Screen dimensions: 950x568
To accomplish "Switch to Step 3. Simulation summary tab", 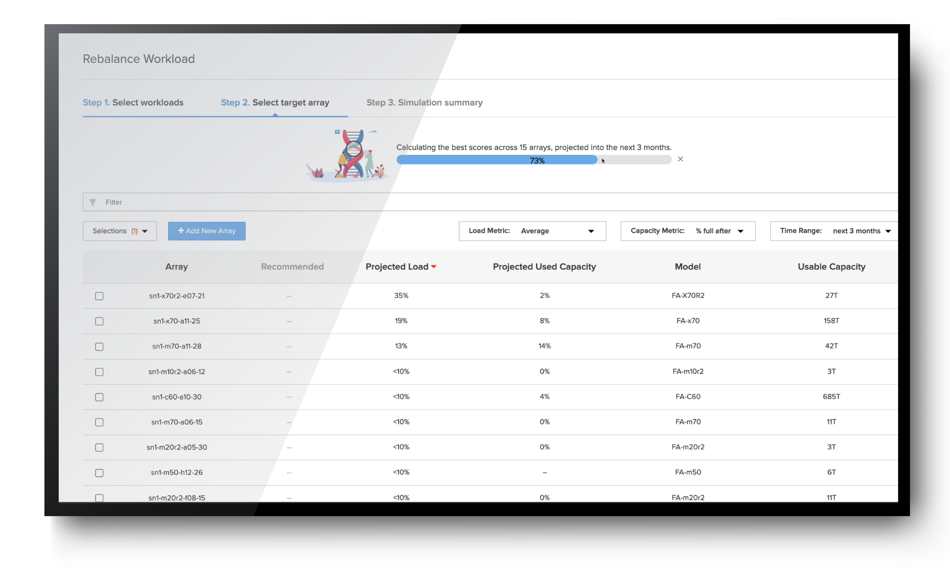I will point(424,102).
